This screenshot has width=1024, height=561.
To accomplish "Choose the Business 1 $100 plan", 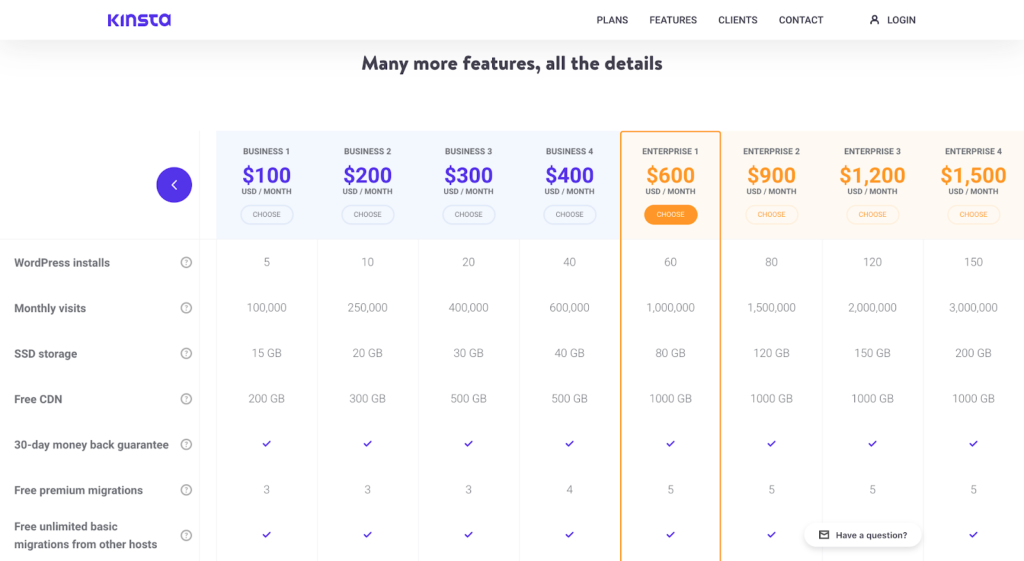I will coord(266,214).
